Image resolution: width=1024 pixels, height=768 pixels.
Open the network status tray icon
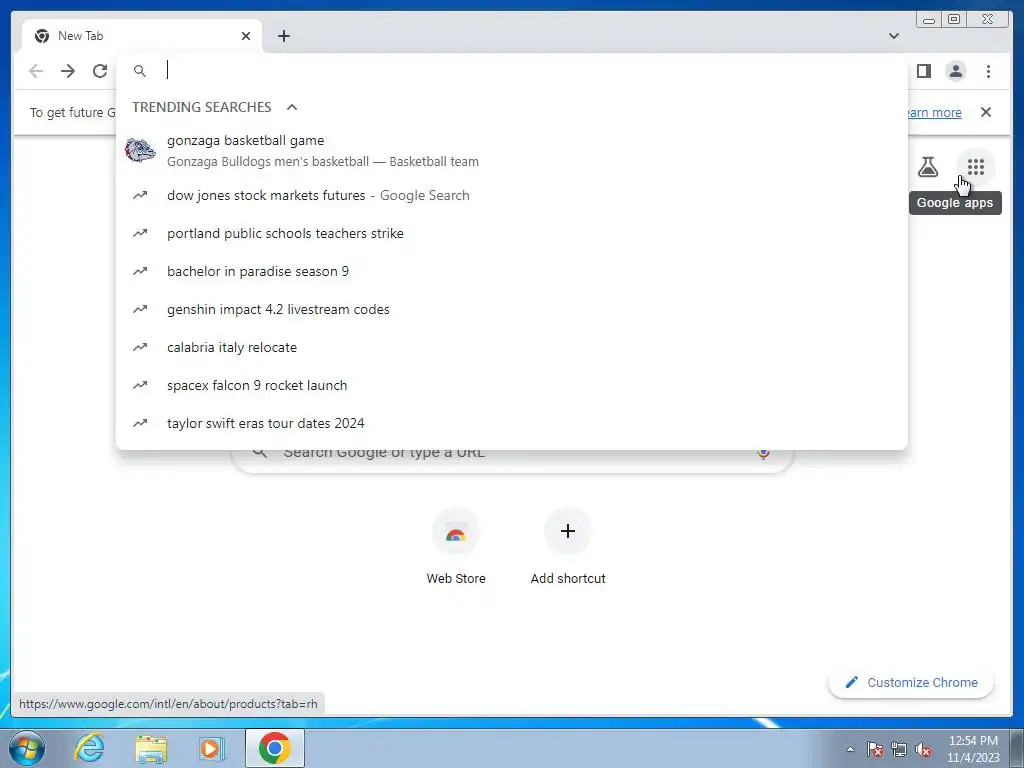click(899, 749)
